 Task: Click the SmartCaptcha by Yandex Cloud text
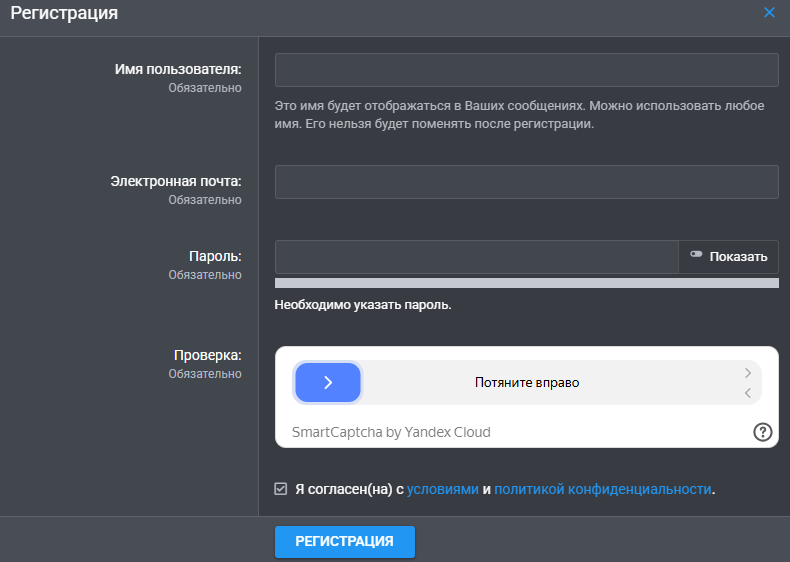(391, 432)
